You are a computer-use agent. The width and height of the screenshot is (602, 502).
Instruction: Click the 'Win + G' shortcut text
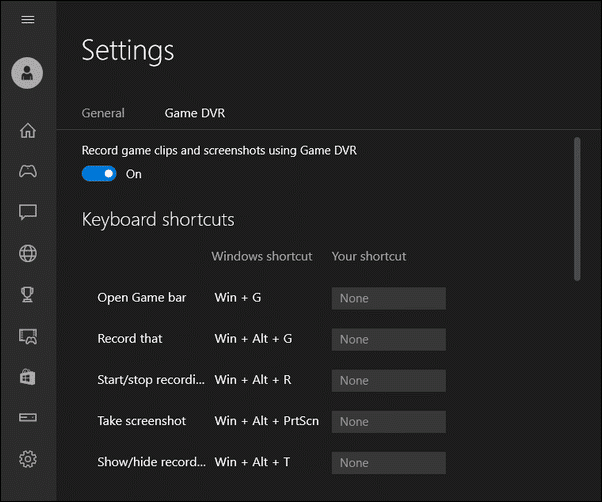pos(238,297)
